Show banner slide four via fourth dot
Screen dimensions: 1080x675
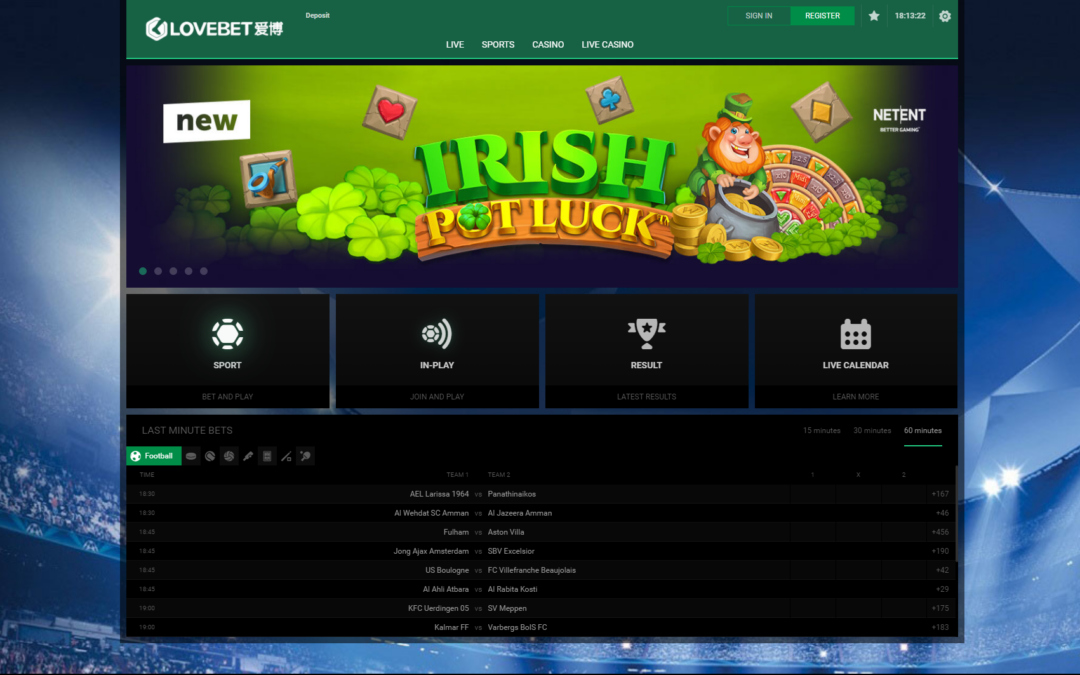[x=188, y=271]
